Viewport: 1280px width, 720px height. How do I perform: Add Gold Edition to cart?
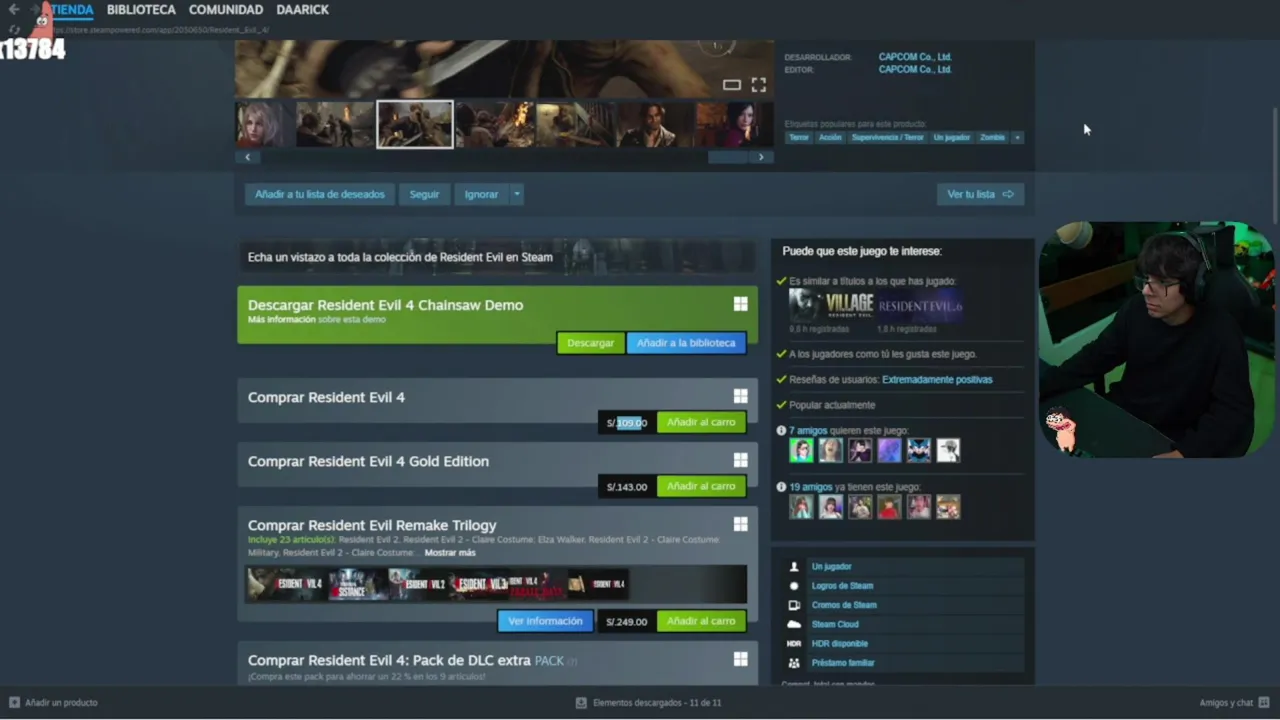click(701, 486)
